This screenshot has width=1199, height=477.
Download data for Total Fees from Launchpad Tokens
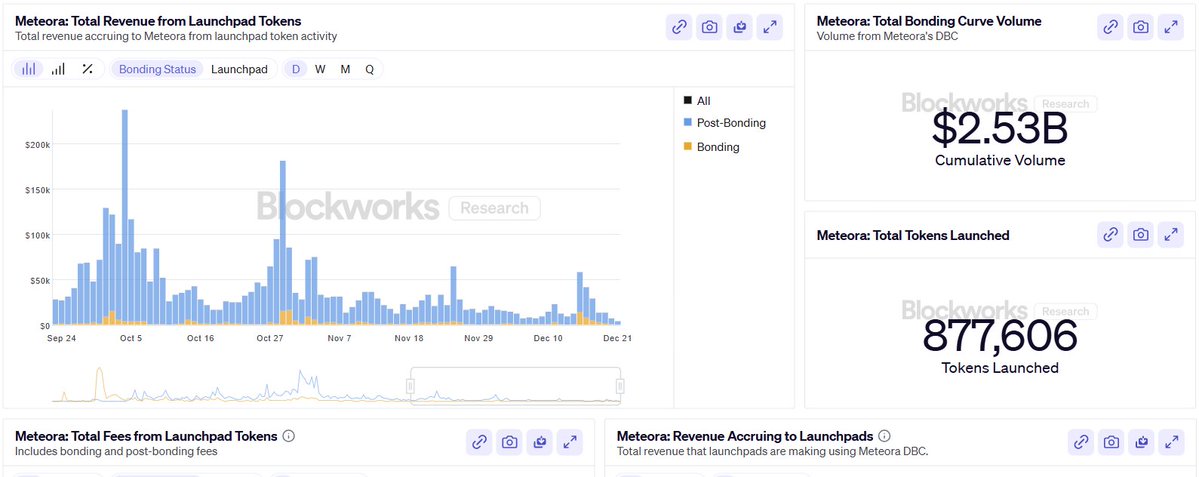[540, 442]
